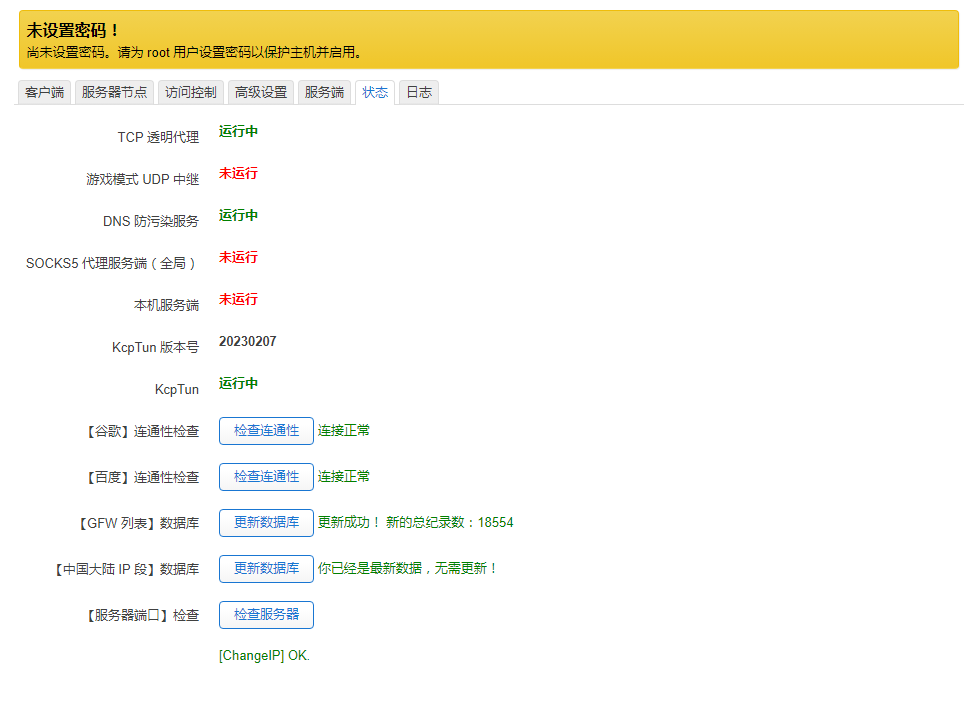This screenshot has width=969, height=703.
Task: Go to the 高级设置 tab
Action: 261,93
